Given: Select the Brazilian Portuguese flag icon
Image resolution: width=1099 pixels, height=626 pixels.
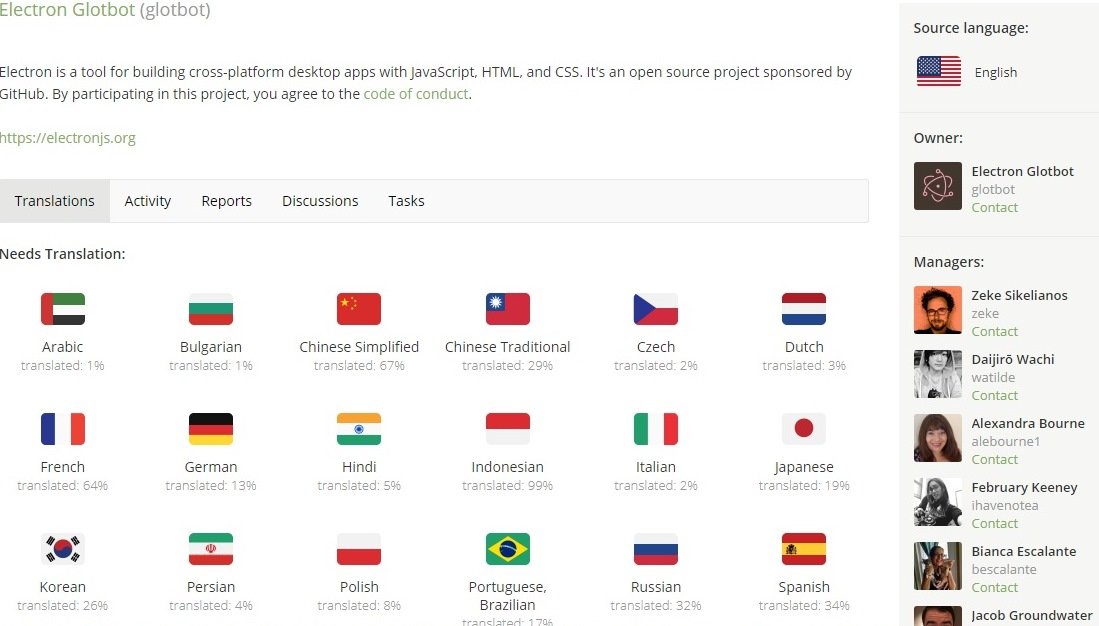Looking at the screenshot, I should click(507, 549).
